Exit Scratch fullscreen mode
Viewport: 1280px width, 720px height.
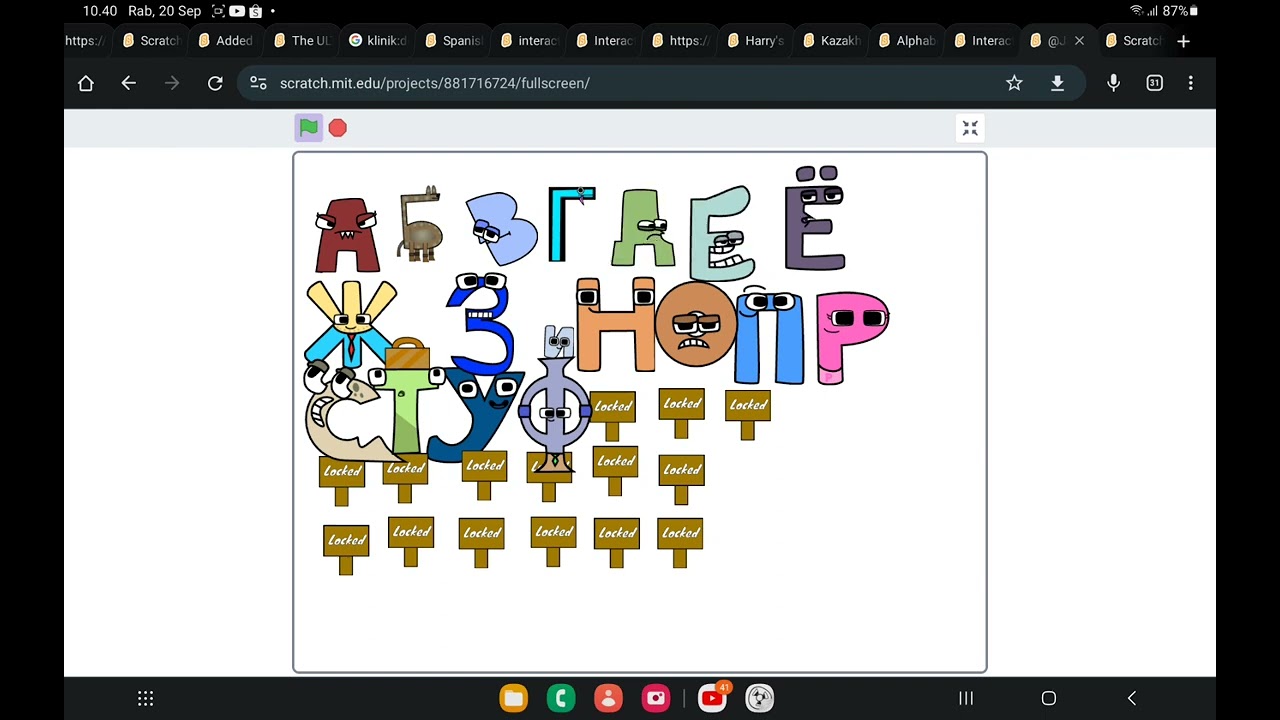970,128
